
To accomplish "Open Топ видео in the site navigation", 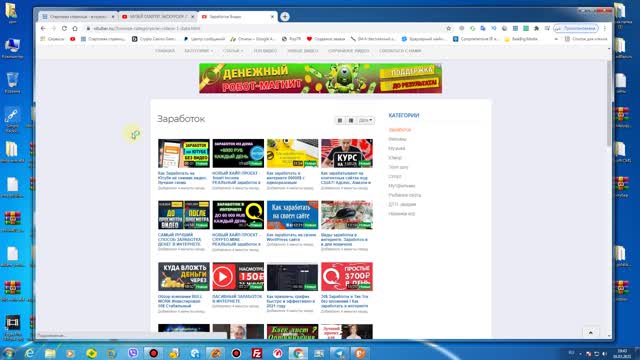I will click(x=265, y=51).
